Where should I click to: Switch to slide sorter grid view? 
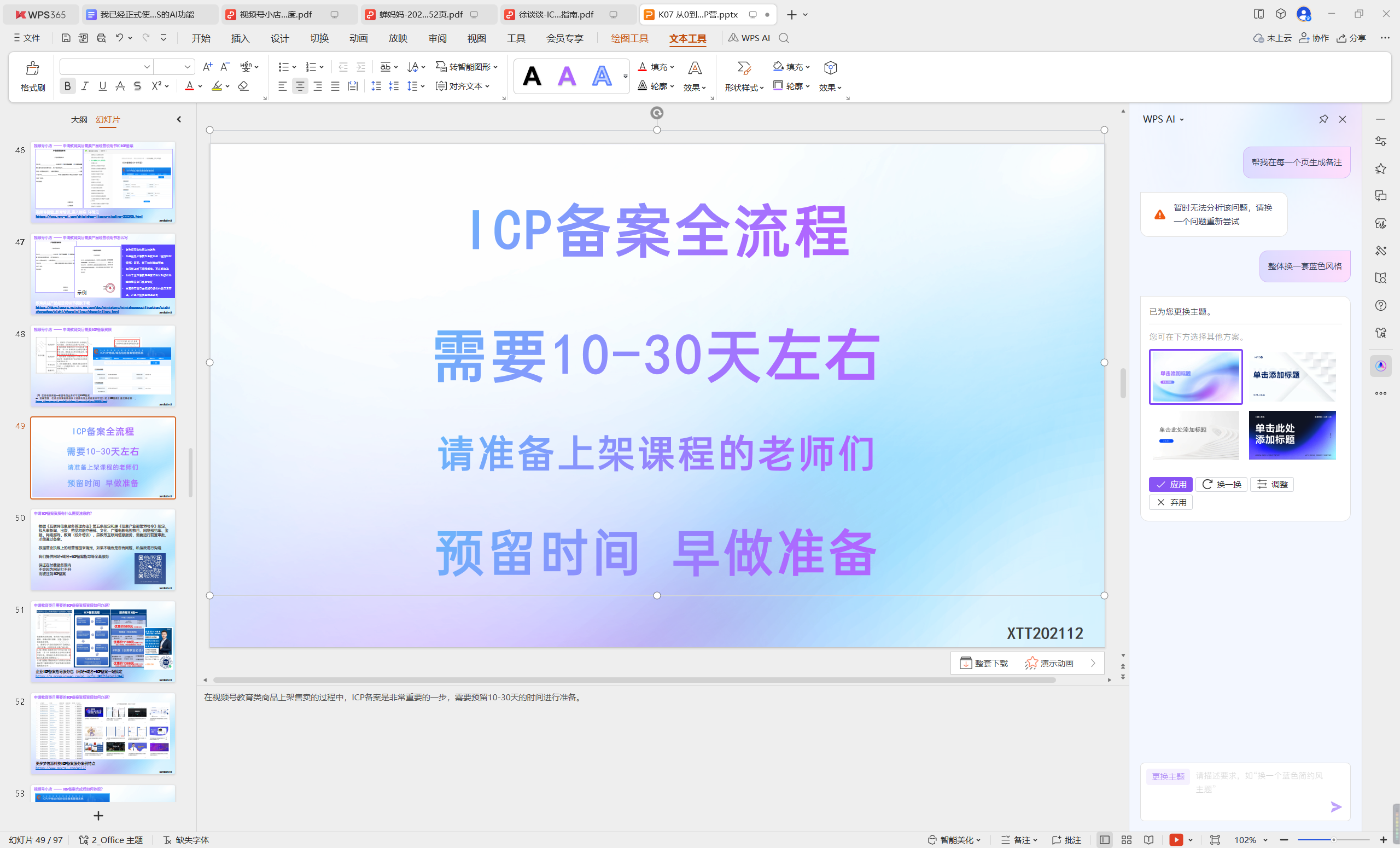(x=1127, y=839)
